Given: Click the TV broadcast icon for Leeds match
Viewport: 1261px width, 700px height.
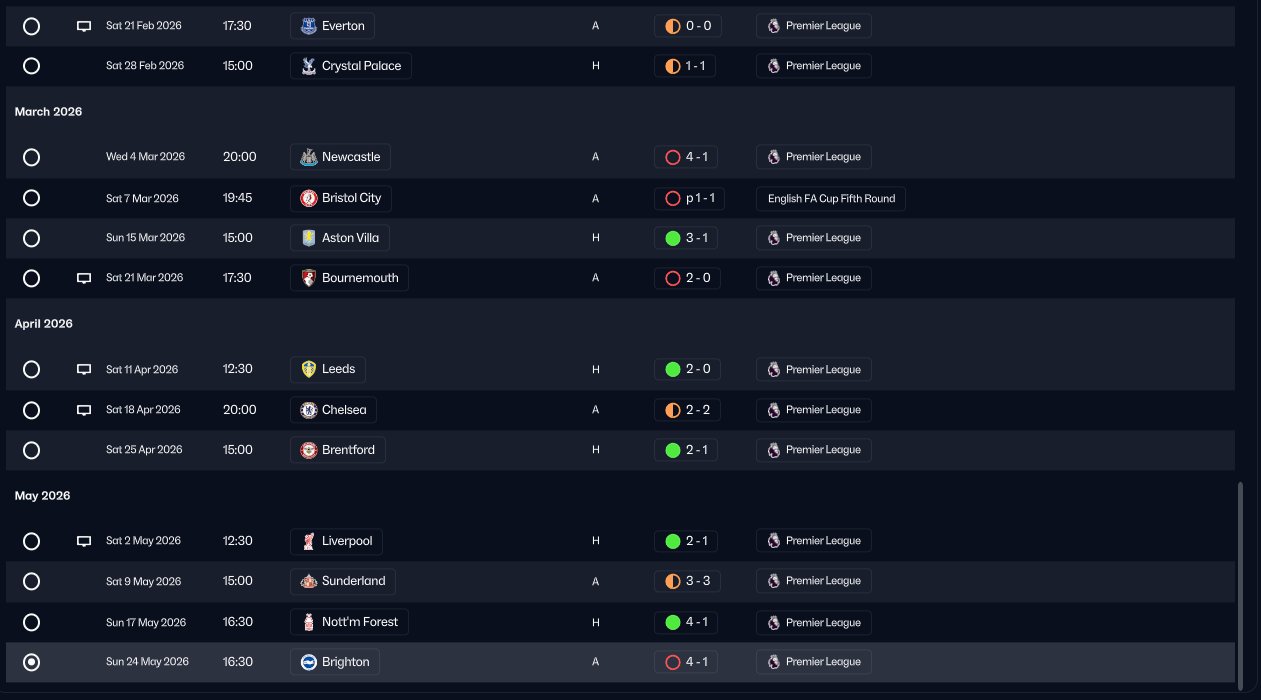Looking at the screenshot, I should 84,370.
